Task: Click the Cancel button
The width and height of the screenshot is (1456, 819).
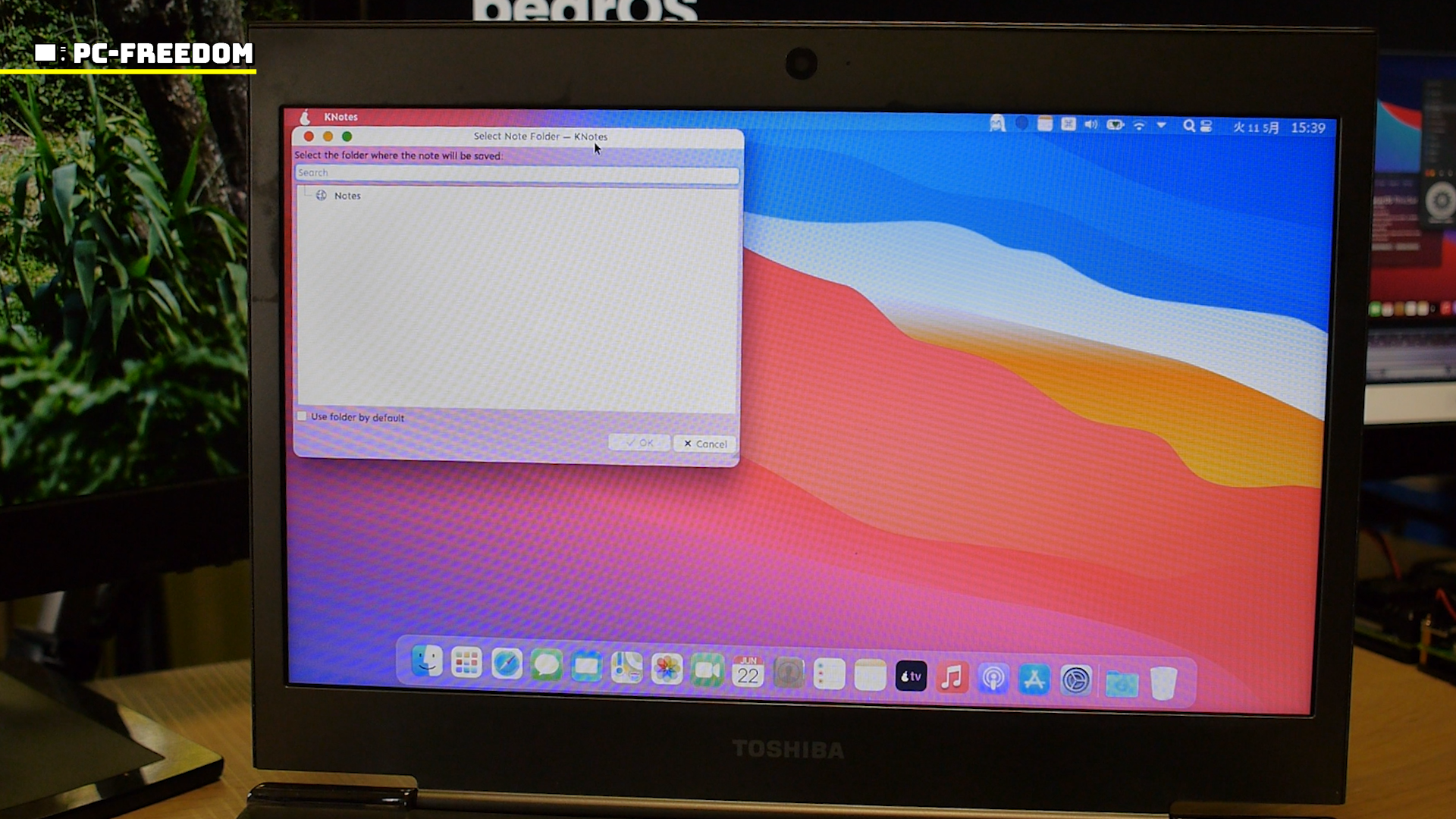Action: coord(705,444)
